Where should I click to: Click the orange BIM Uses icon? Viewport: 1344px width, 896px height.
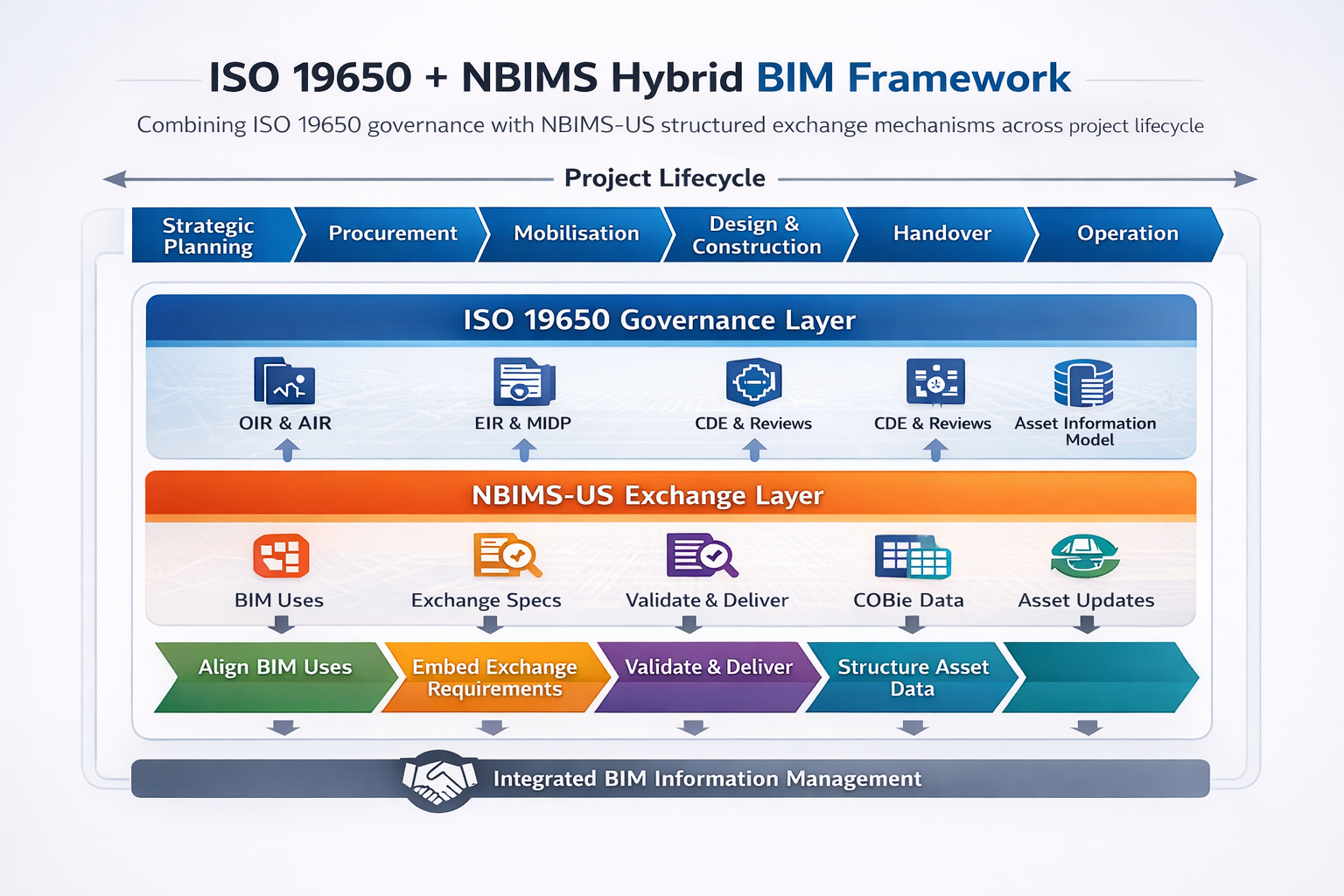click(281, 556)
